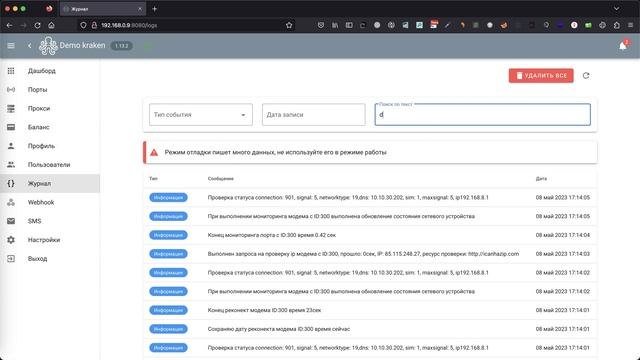This screenshot has height=360, width=640.
Task: Click the Webhook icon in sidebar
Action: pos(11,202)
